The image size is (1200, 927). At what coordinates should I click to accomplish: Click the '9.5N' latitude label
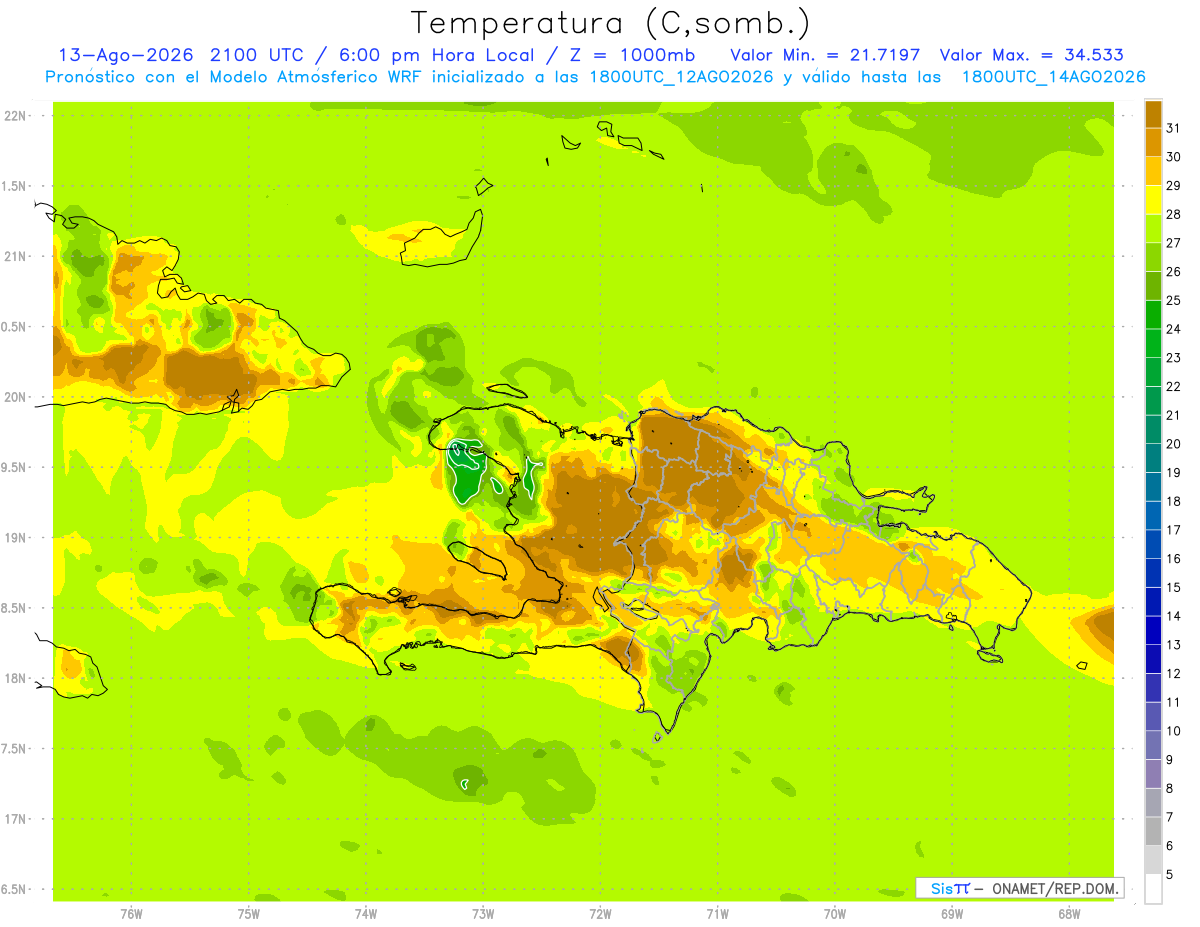[x=15, y=468]
